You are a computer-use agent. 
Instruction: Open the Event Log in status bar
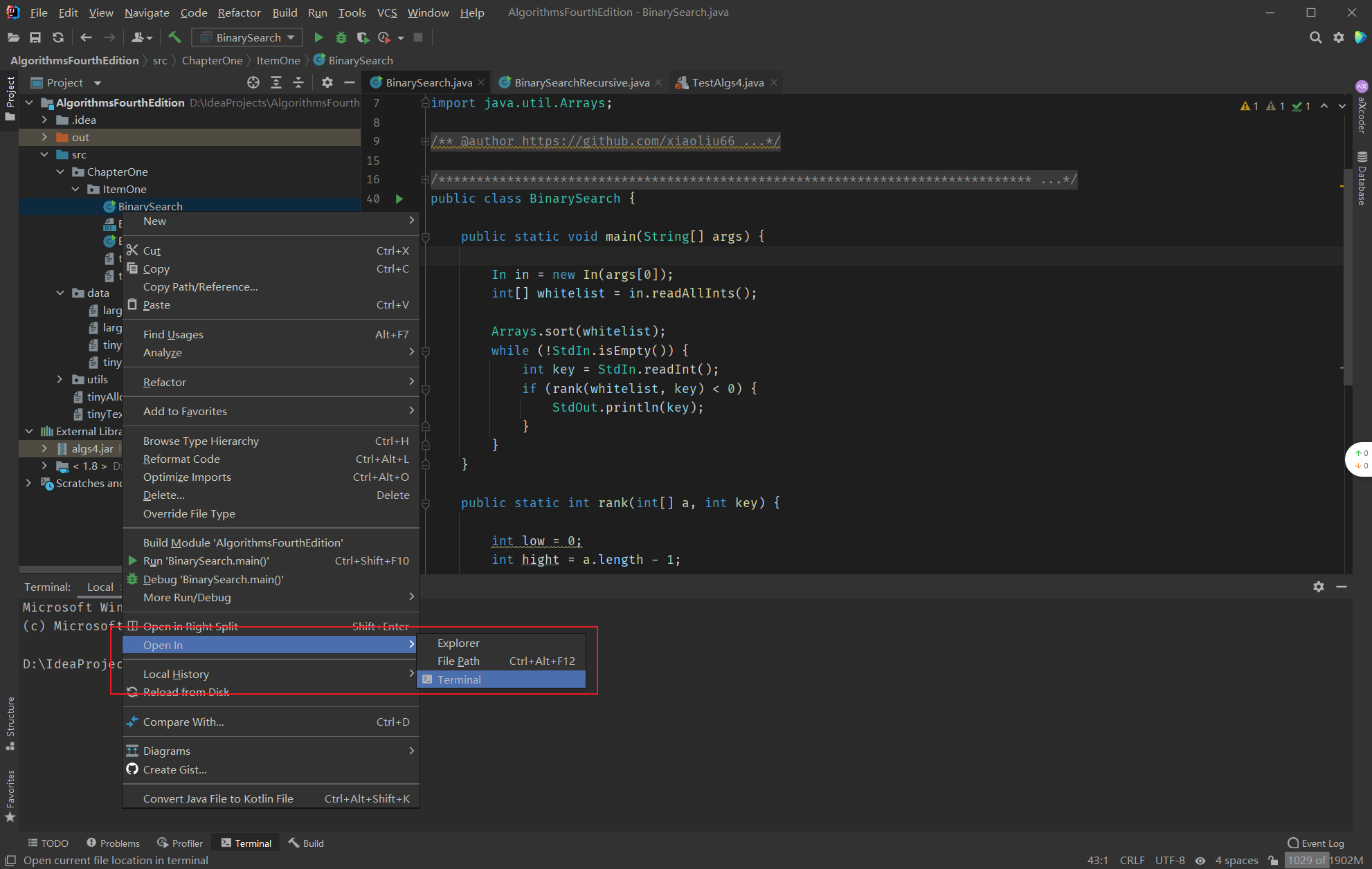[x=1315, y=843]
